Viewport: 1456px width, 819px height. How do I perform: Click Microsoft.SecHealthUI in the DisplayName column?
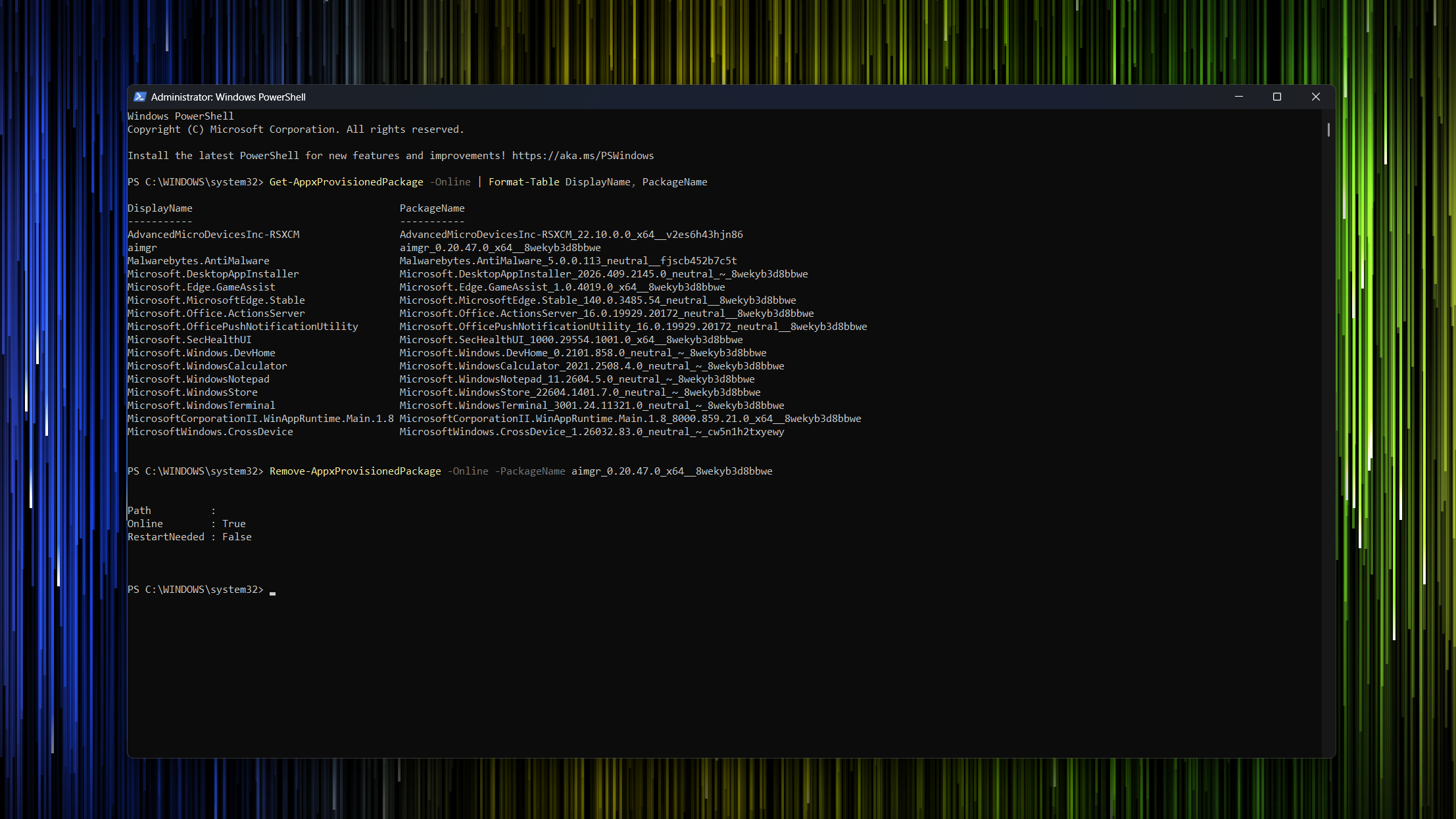click(x=189, y=340)
